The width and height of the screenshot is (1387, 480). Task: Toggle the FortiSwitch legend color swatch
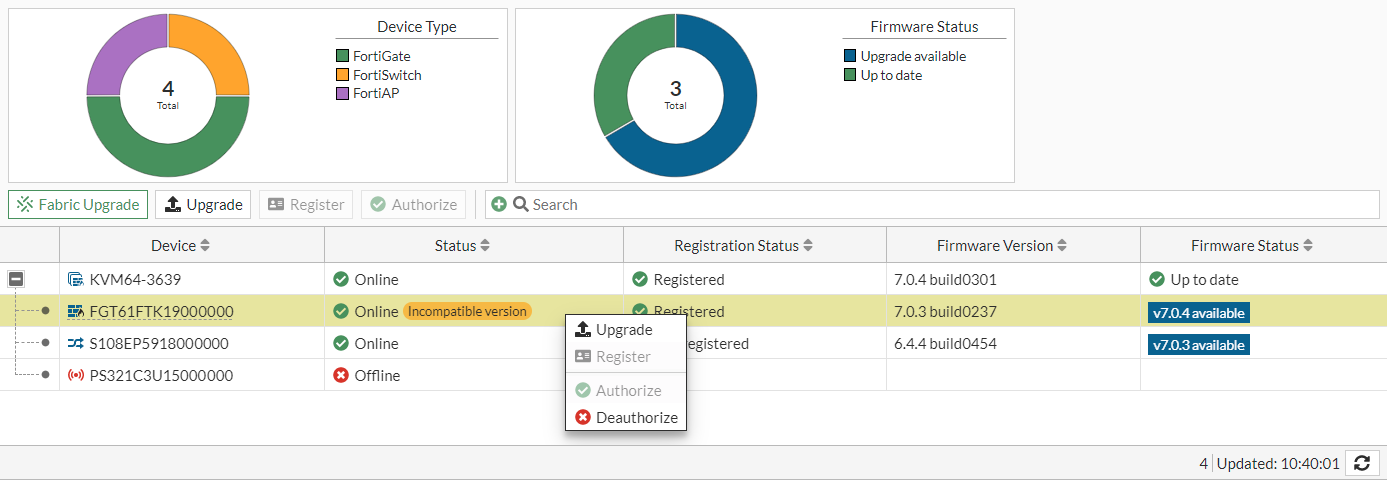coord(343,75)
